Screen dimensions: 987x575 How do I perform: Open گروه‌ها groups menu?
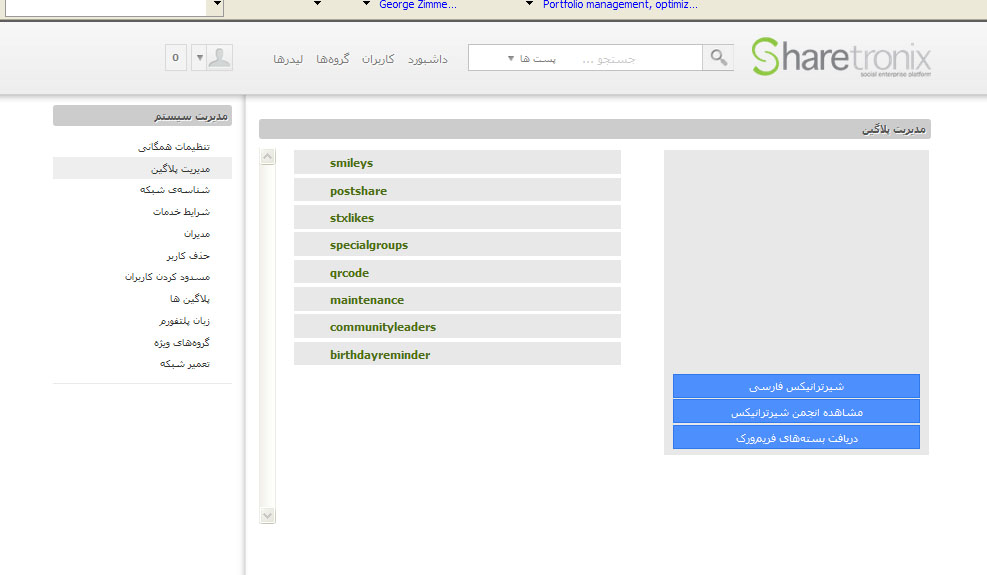333,59
